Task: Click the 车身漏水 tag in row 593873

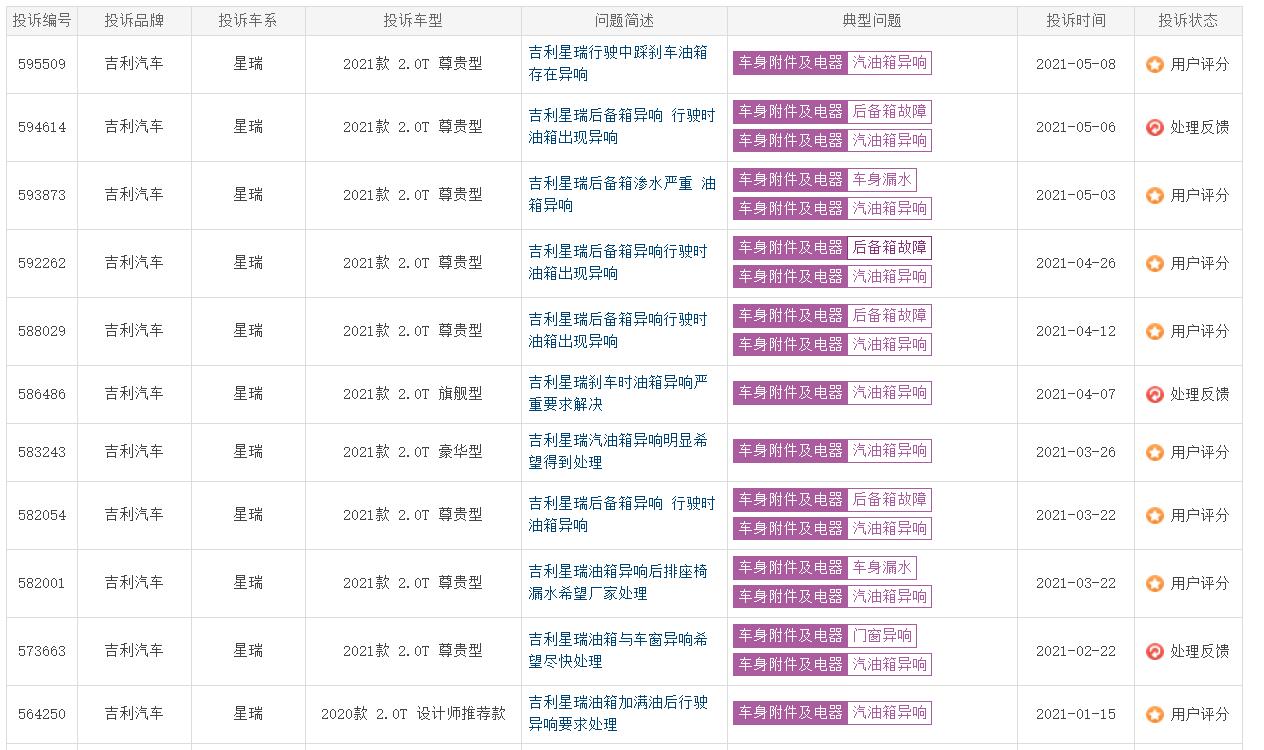Action: pyautogui.click(x=881, y=179)
